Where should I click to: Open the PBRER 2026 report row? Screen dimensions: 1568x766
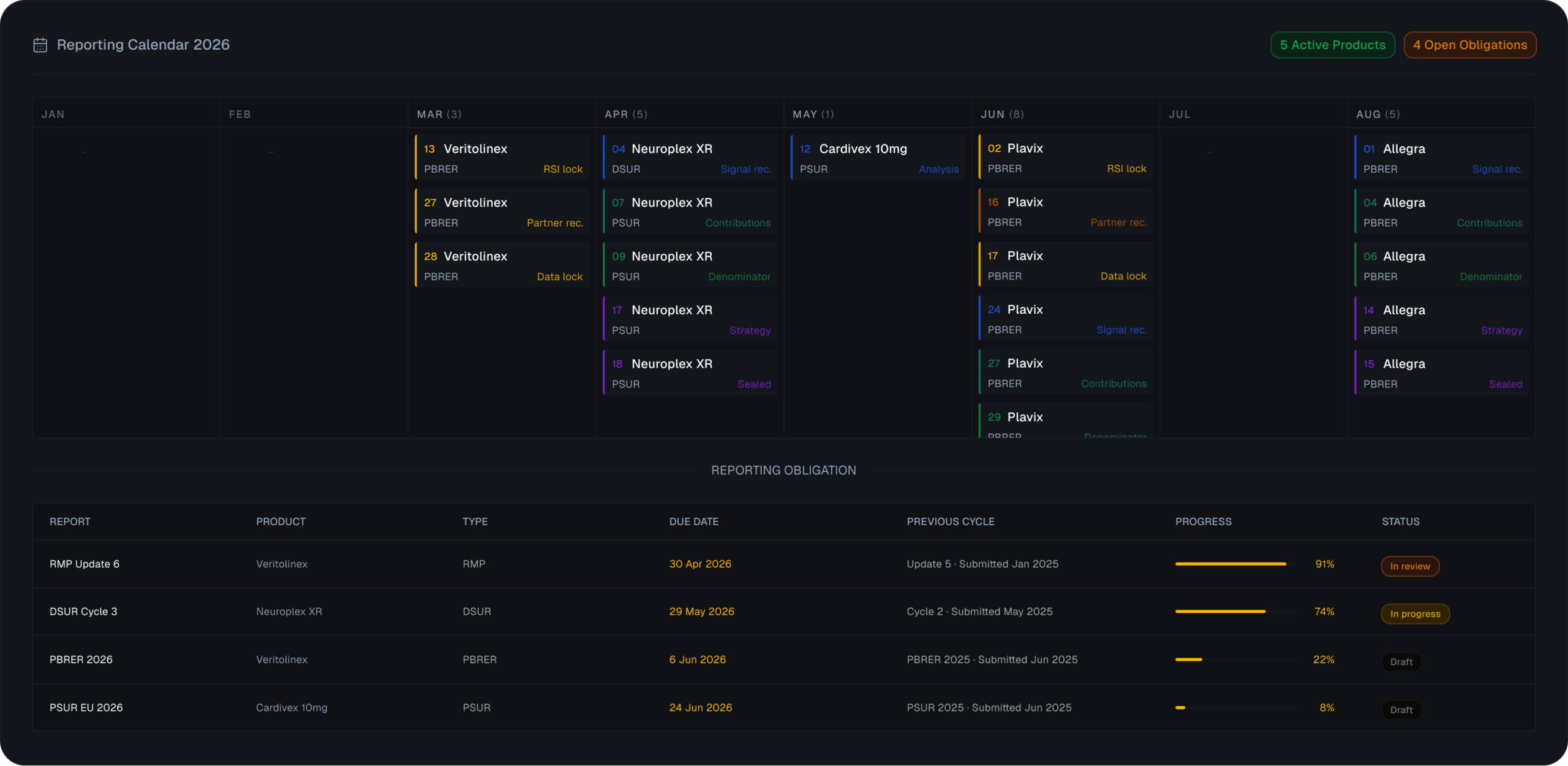click(x=784, y=659)
